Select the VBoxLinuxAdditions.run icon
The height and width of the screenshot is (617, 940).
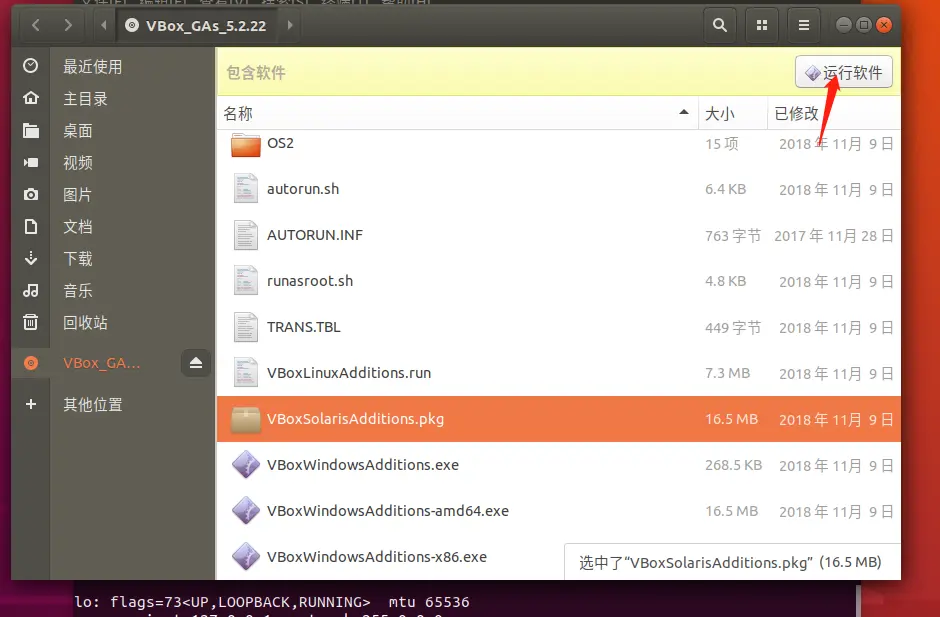pos(246,373)
